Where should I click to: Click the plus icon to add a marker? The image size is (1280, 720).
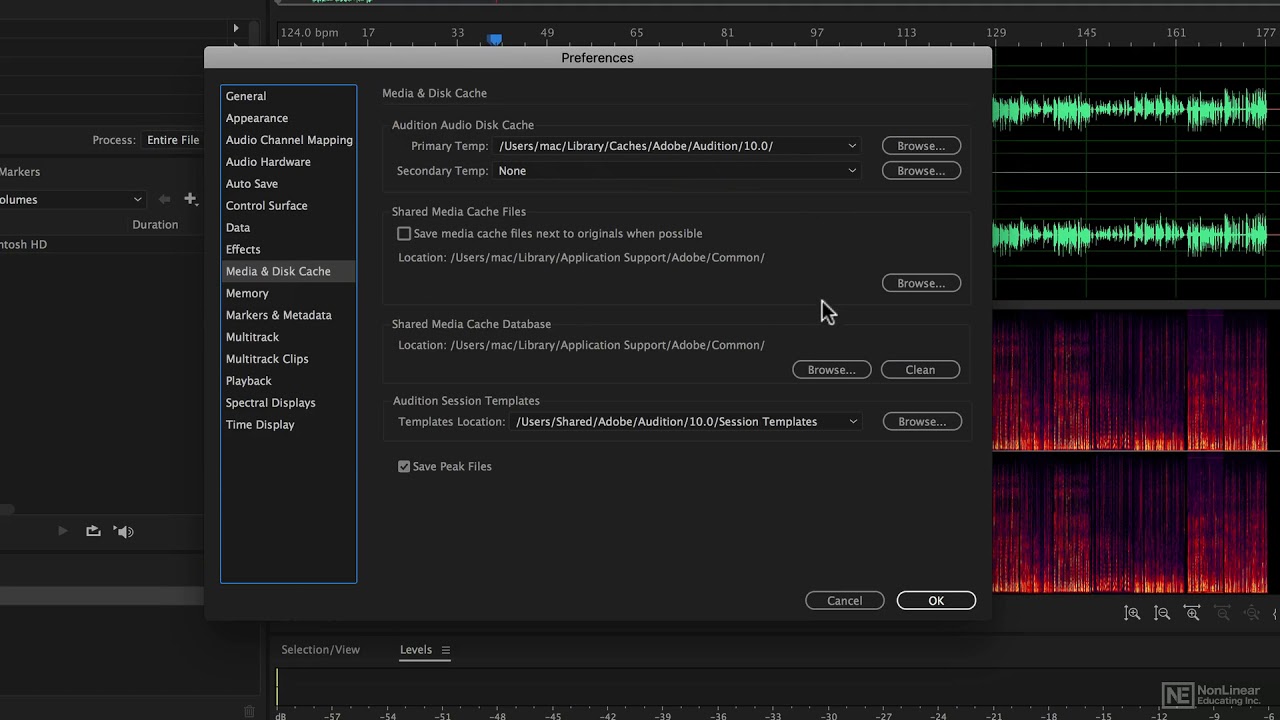(190, 199)
